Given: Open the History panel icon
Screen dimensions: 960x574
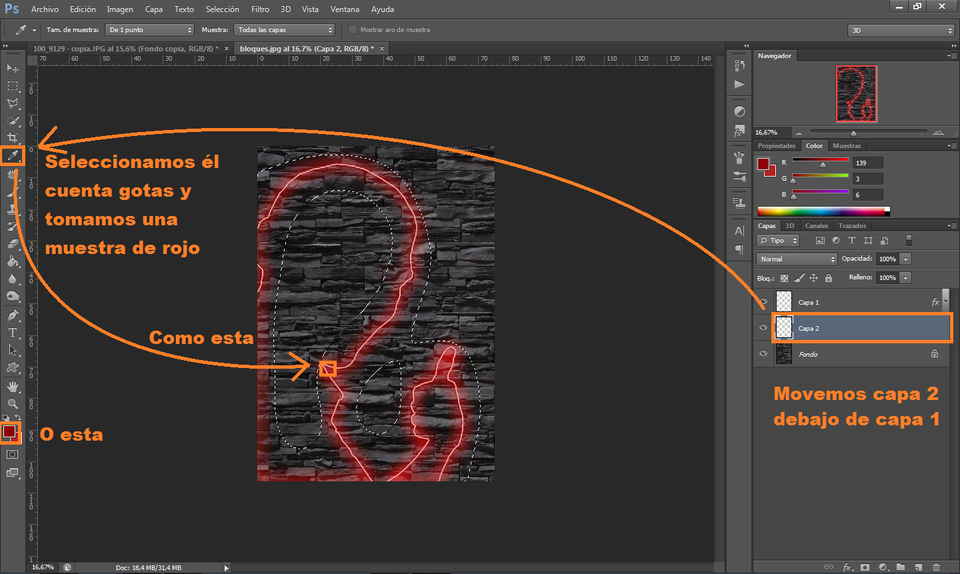Looking at the screenshot, I should point(739,65).
